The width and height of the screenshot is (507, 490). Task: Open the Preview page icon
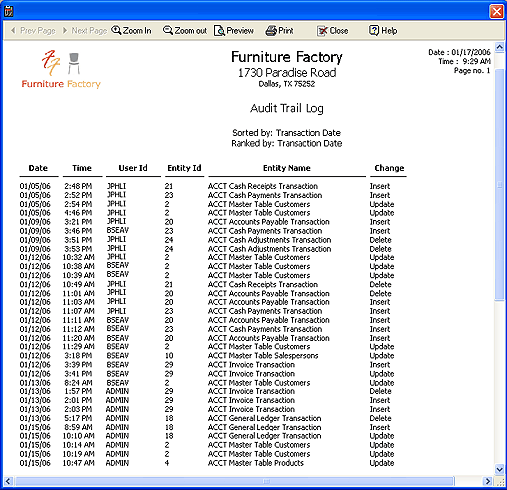219,31
